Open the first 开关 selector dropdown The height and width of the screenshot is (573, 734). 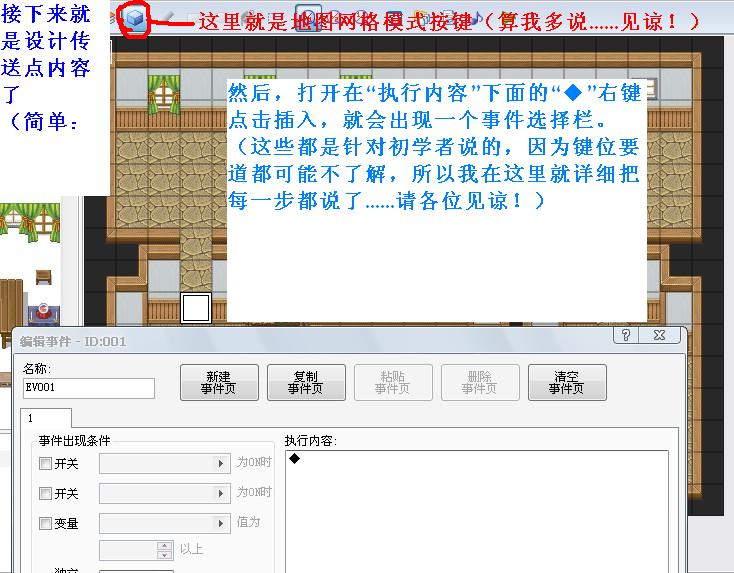point(165,463)
